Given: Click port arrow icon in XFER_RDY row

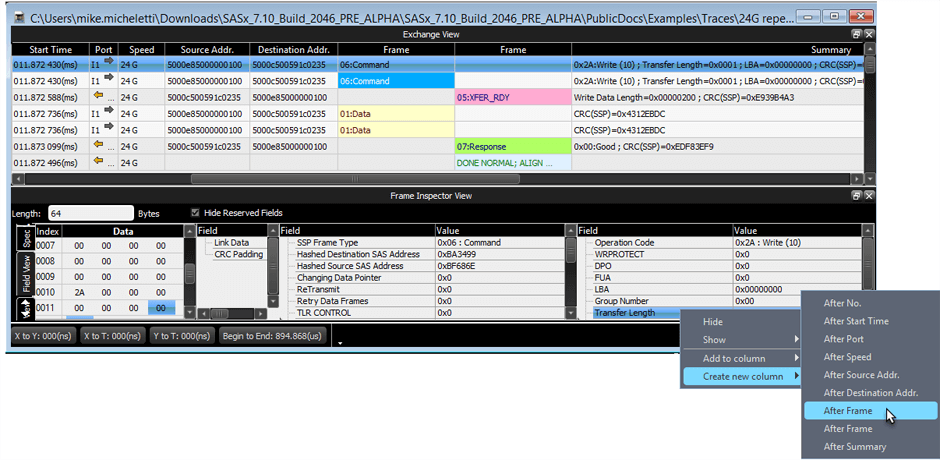Looking at the screenshot, I should click(x=98, y=97).
